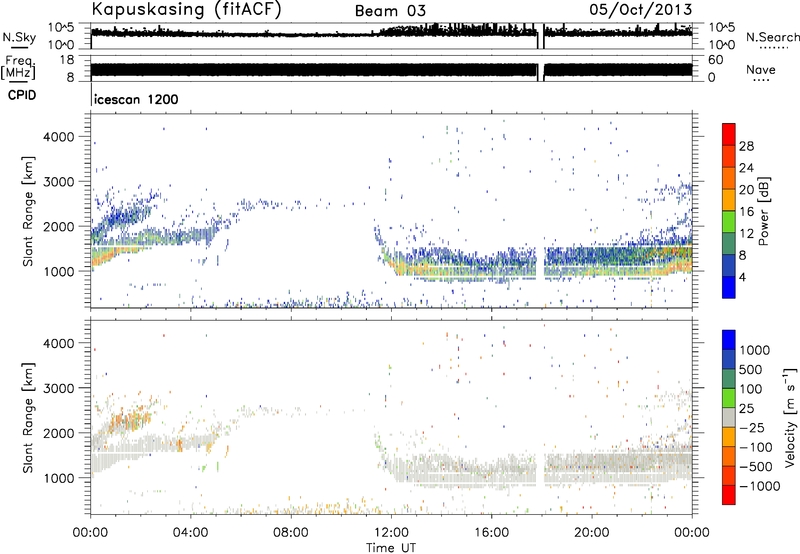Click the '18' tick on frequency axis
Screen dimensions: 800x554
[x=67, y=60]
